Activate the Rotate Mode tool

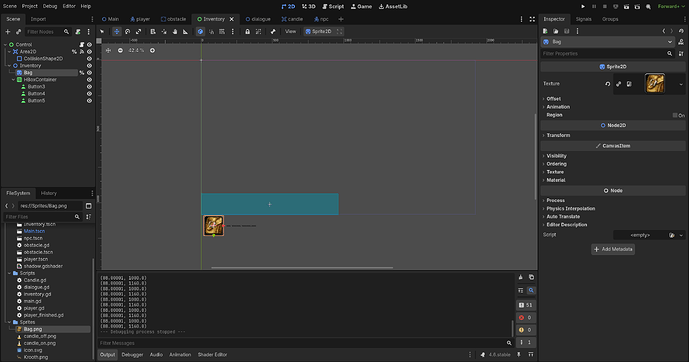pyautogui.click(x=127, y=32)
